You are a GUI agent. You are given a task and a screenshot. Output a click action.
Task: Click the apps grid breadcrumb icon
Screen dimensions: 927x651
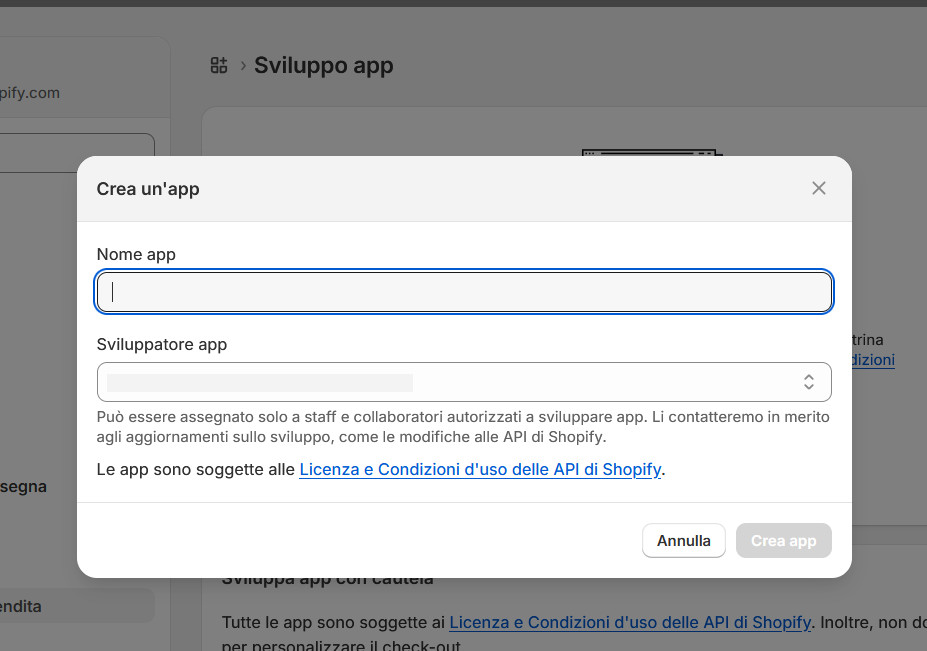pyautogui.click(x=219, y=65)
